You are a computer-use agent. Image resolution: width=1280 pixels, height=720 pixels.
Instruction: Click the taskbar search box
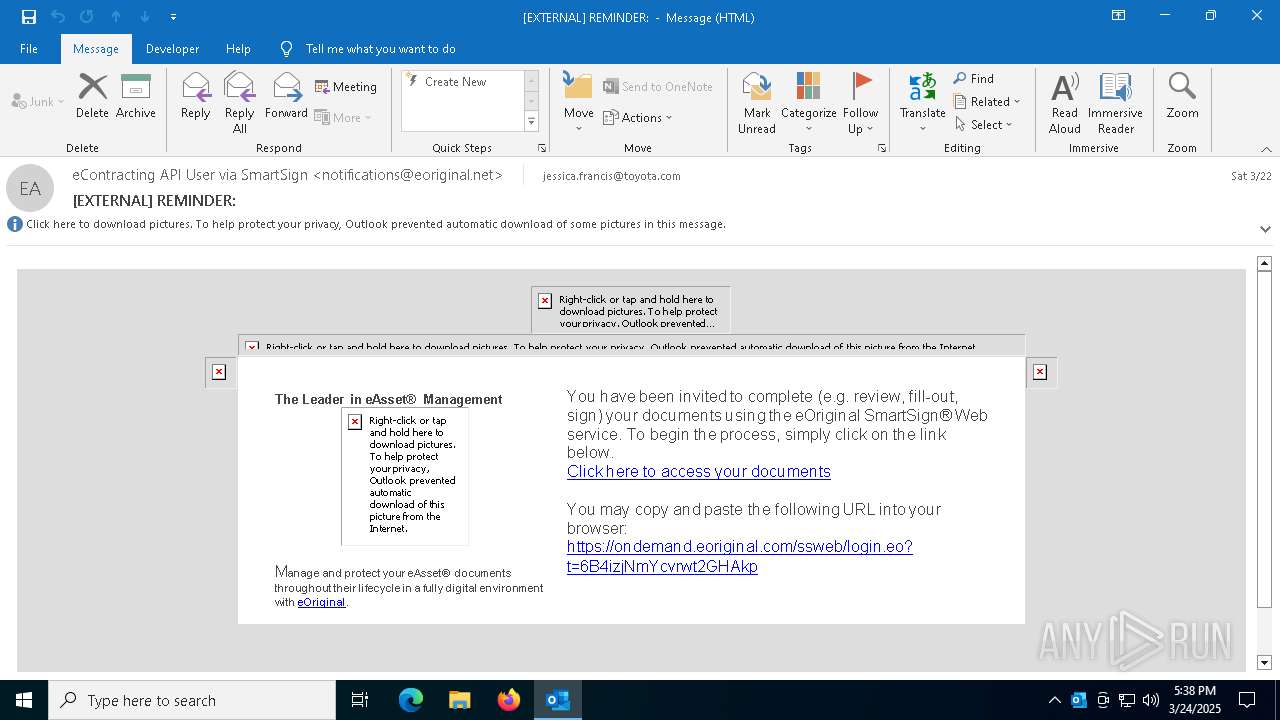(192, 700)
